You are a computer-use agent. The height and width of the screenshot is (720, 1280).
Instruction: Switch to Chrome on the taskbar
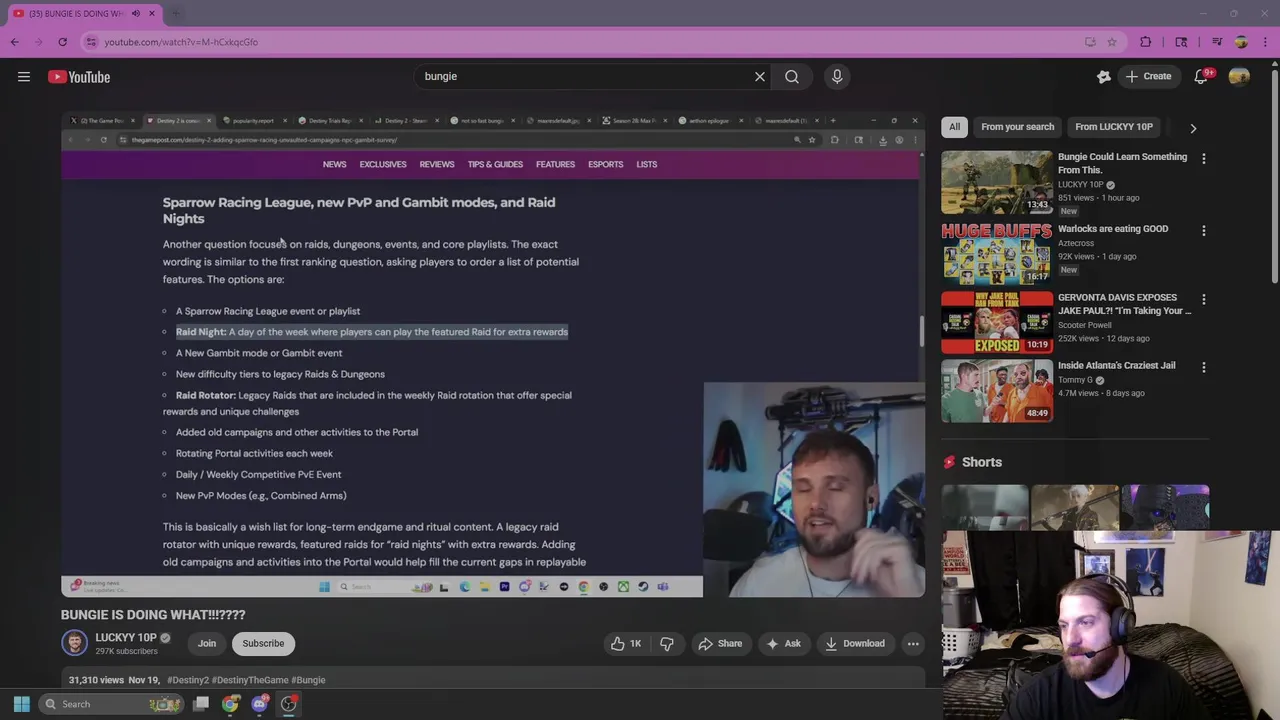231,704
